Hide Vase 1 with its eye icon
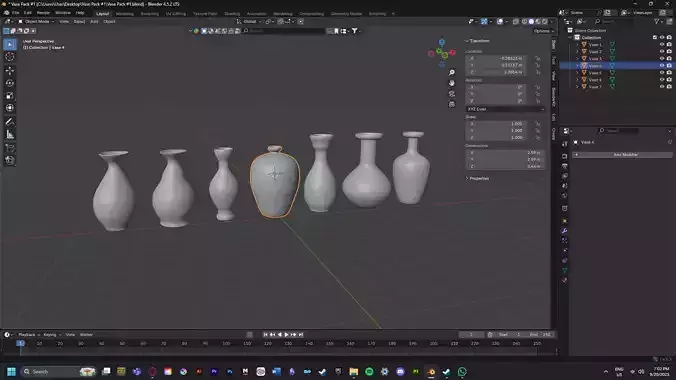This screenshot has width=676, height=380. tap(662, 44)
